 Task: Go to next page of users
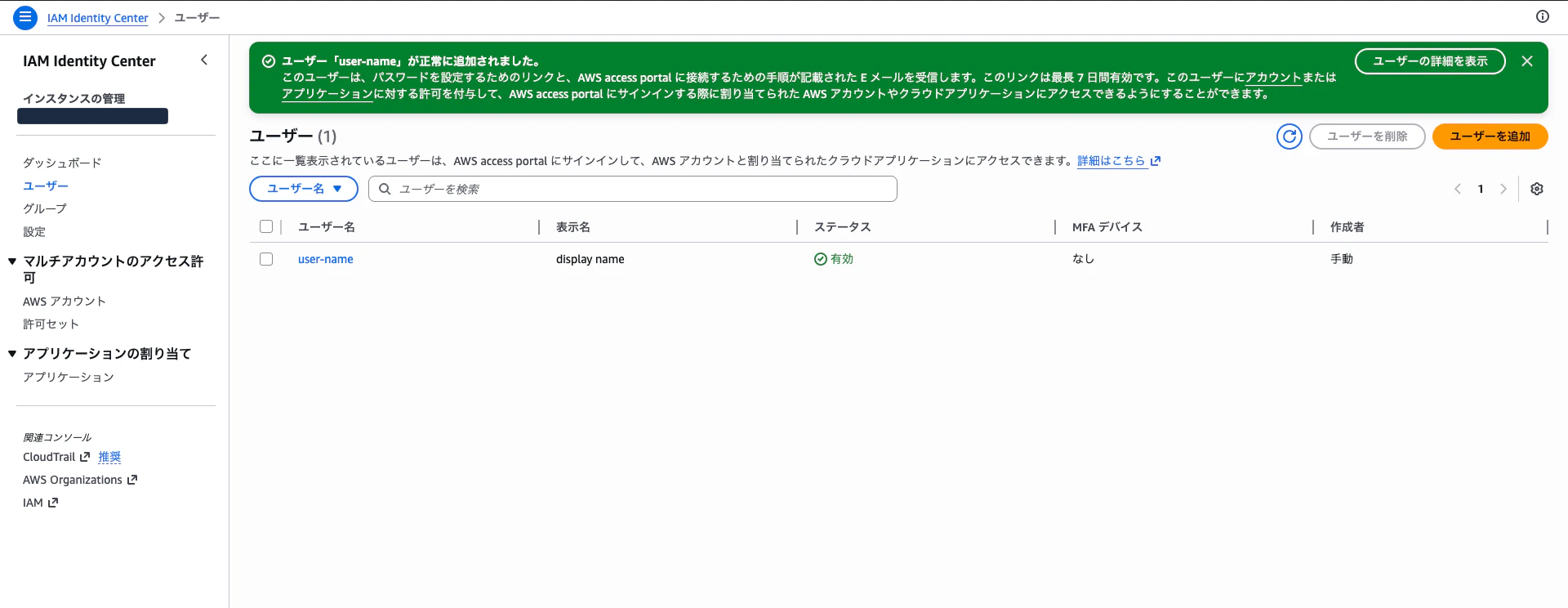(1503, 189)
